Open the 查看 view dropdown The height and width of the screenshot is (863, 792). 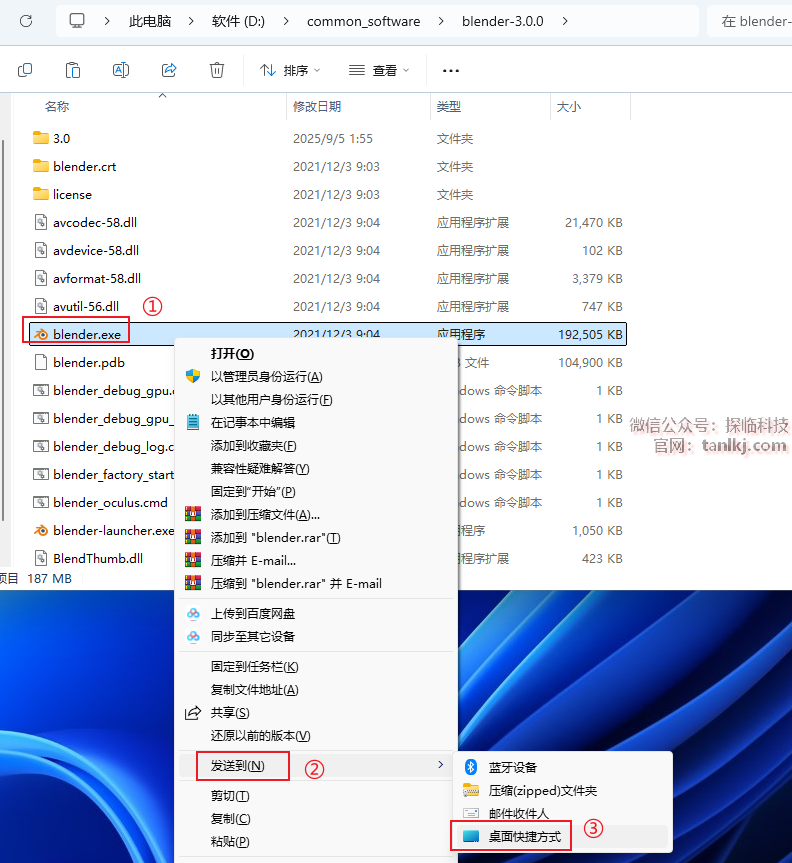point(379,70)
